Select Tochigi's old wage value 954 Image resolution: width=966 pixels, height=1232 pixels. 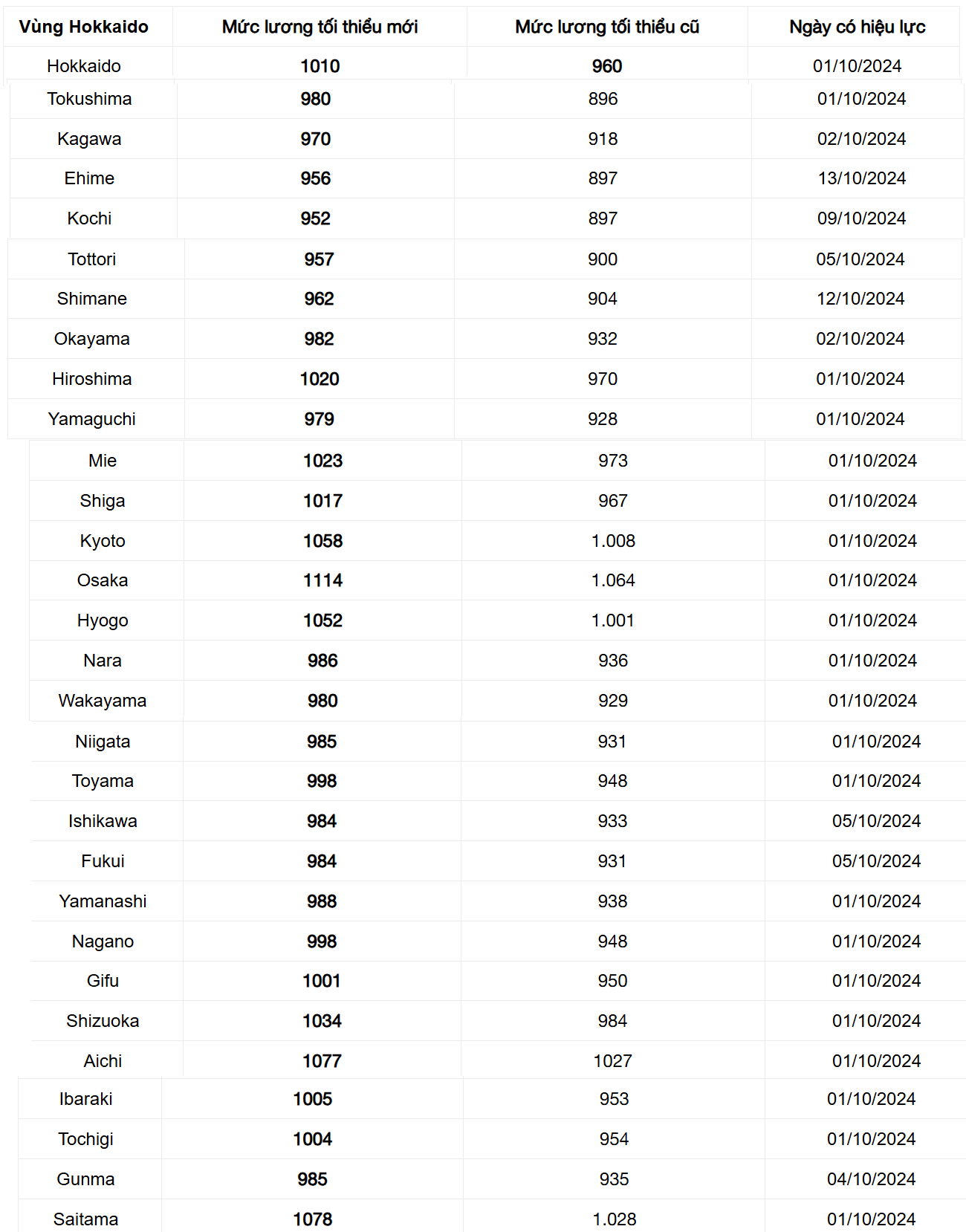pos(614,1139)
